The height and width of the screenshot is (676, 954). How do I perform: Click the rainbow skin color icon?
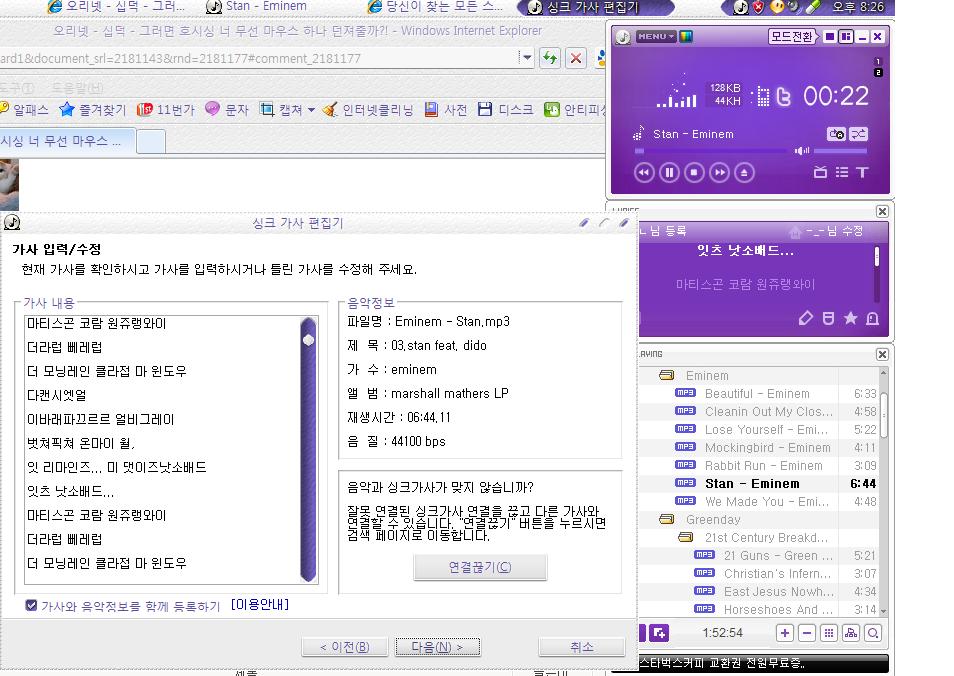click(x=686, y=37)
